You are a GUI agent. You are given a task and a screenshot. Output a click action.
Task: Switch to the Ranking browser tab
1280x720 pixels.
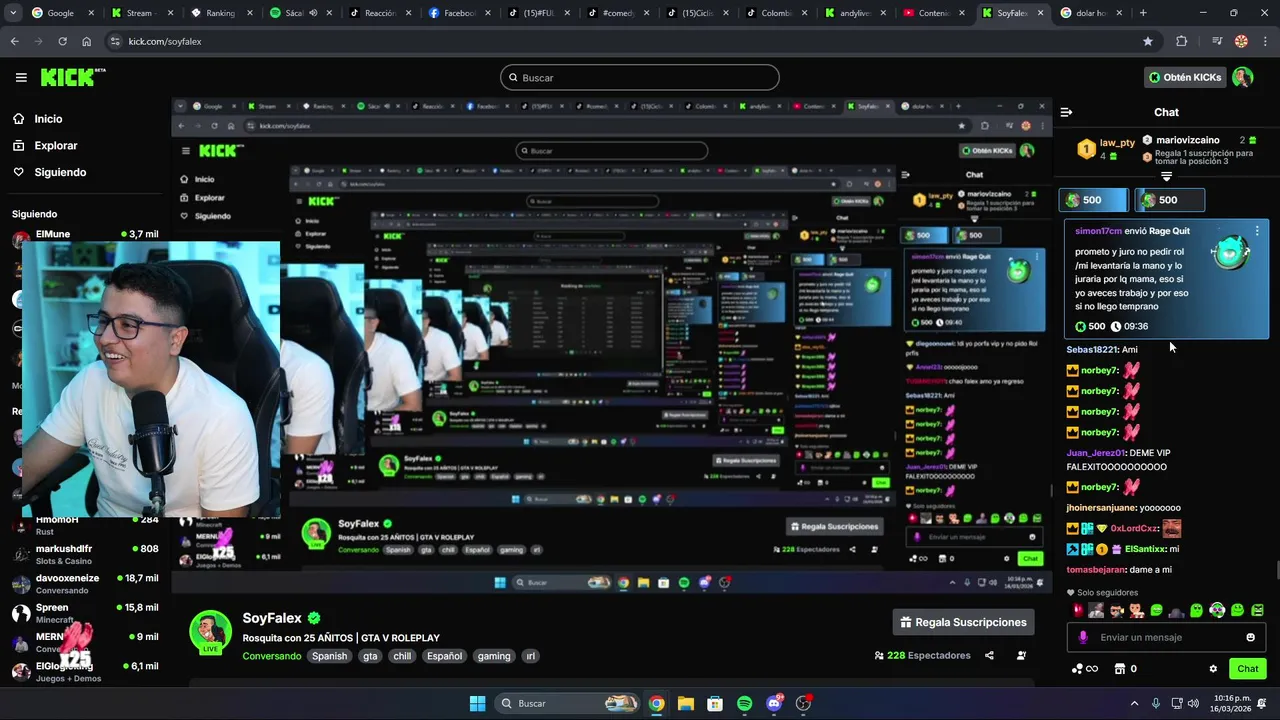pos(220,13)
